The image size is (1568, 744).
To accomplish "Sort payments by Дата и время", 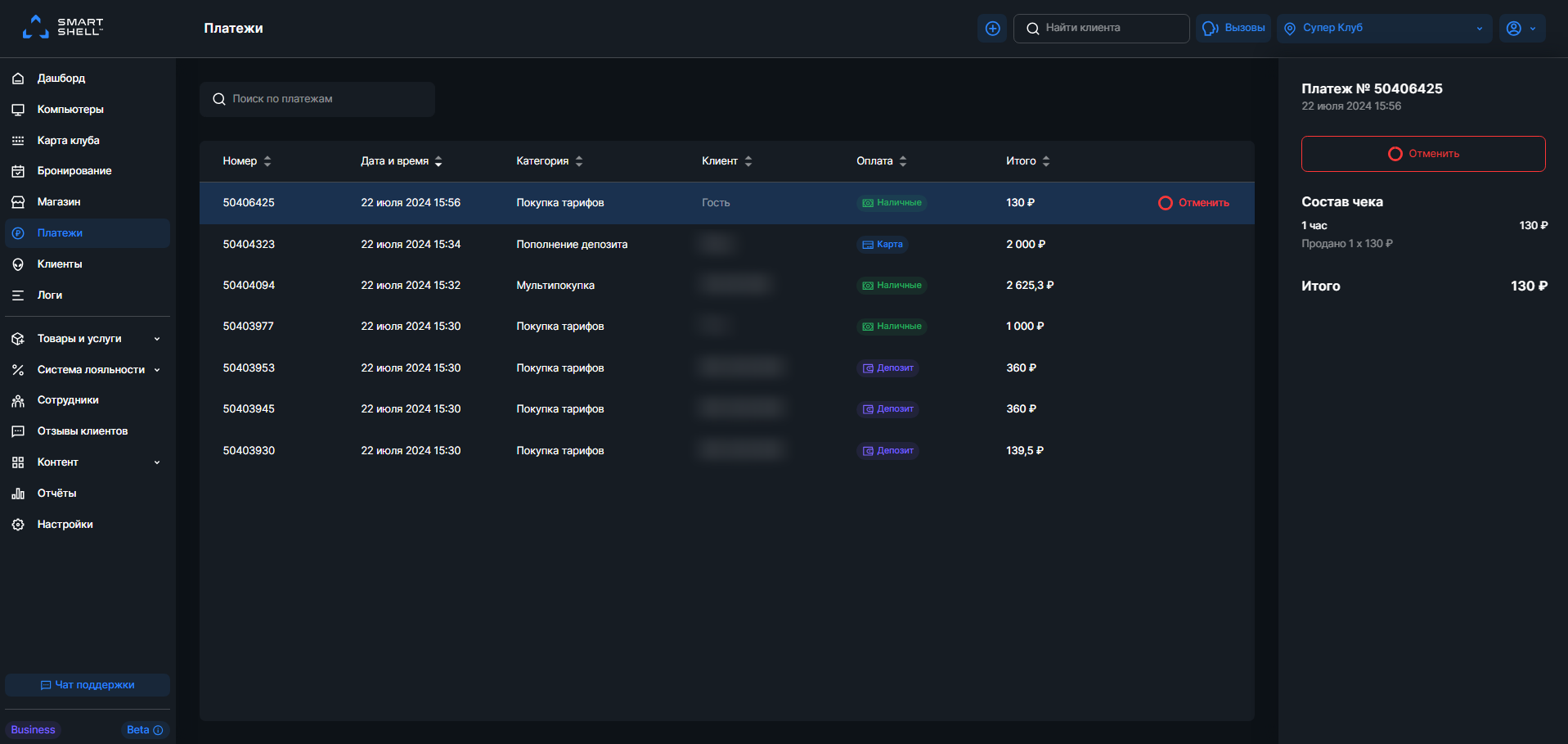I will tap(401, 161).
